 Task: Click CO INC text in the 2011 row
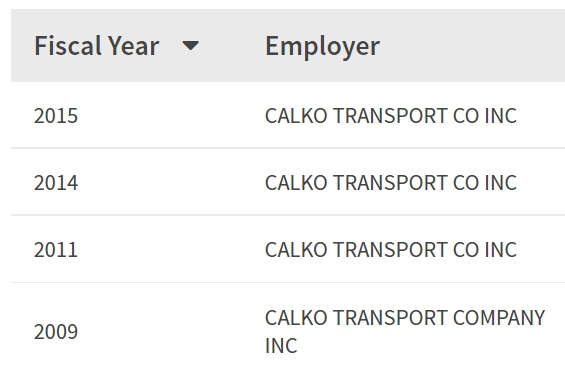click(x=485, y=250)
